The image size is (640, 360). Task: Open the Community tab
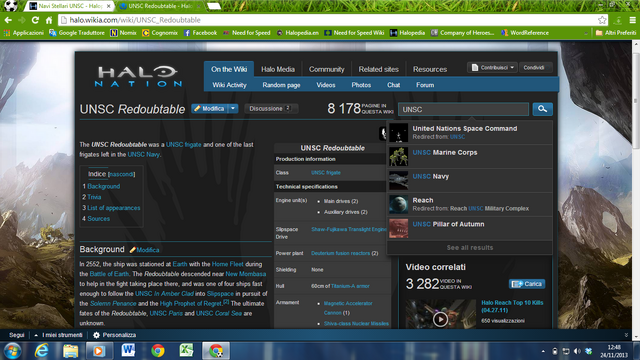(x=327, y=69)
